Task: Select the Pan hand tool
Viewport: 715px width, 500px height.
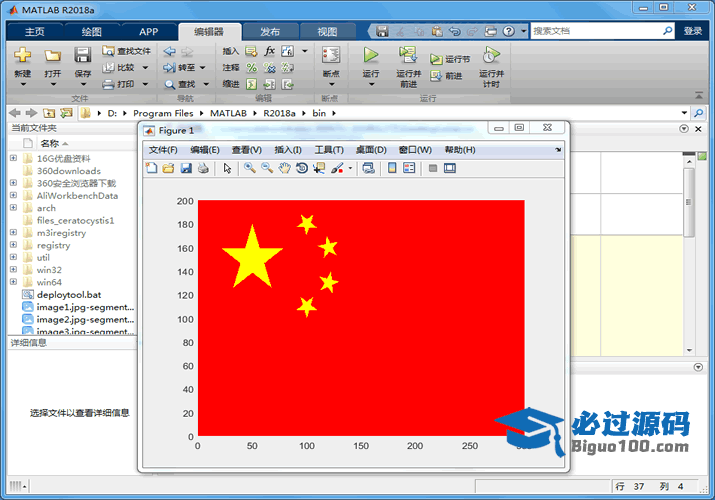Action: (285, 168)
